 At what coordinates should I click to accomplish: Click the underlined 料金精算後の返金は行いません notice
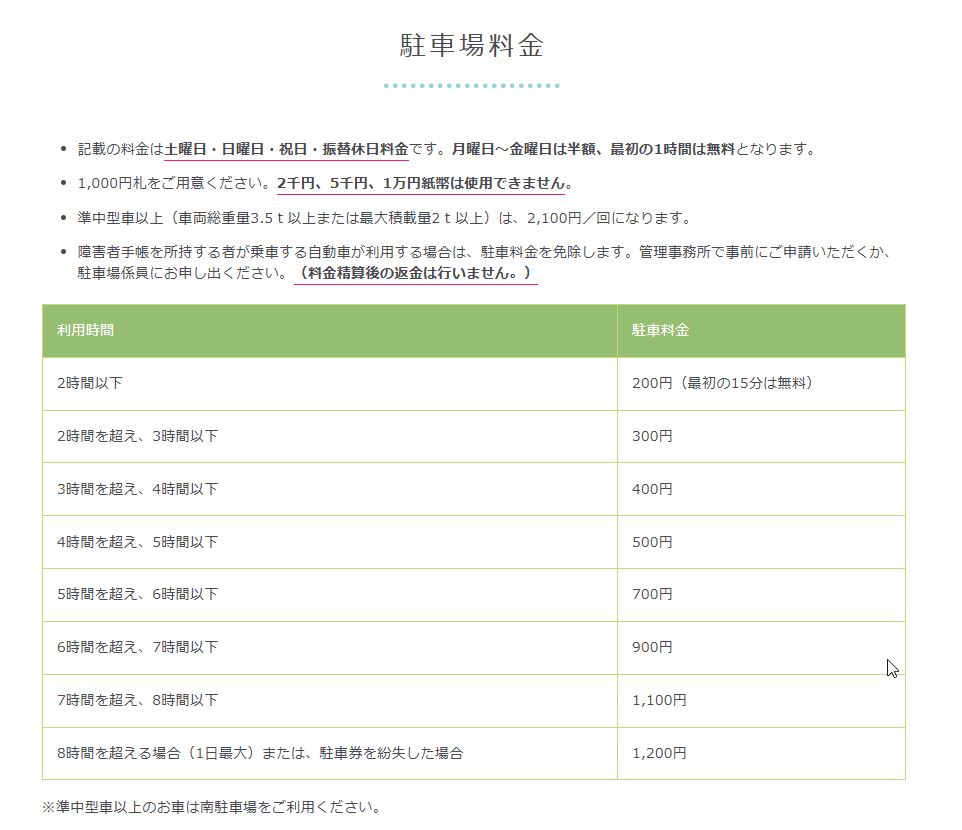(x=415, y=272)
